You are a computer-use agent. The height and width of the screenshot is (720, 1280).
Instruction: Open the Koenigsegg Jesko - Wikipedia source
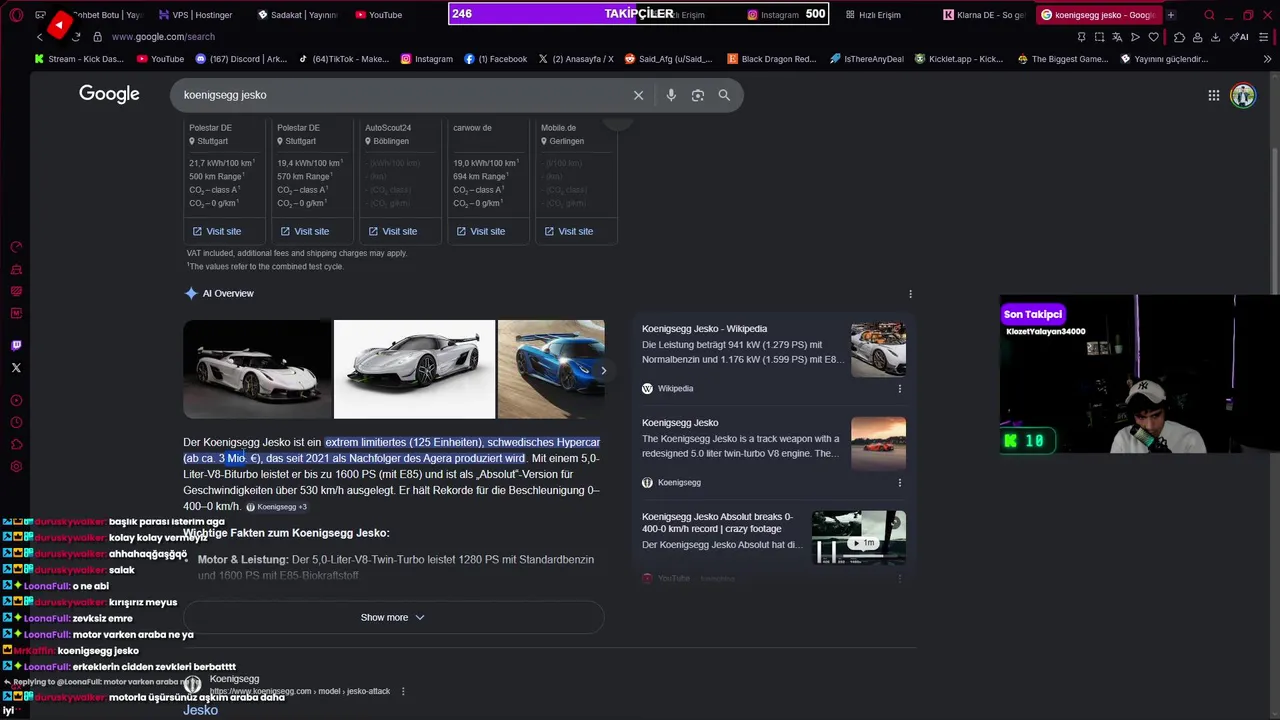tap(704, 329)
